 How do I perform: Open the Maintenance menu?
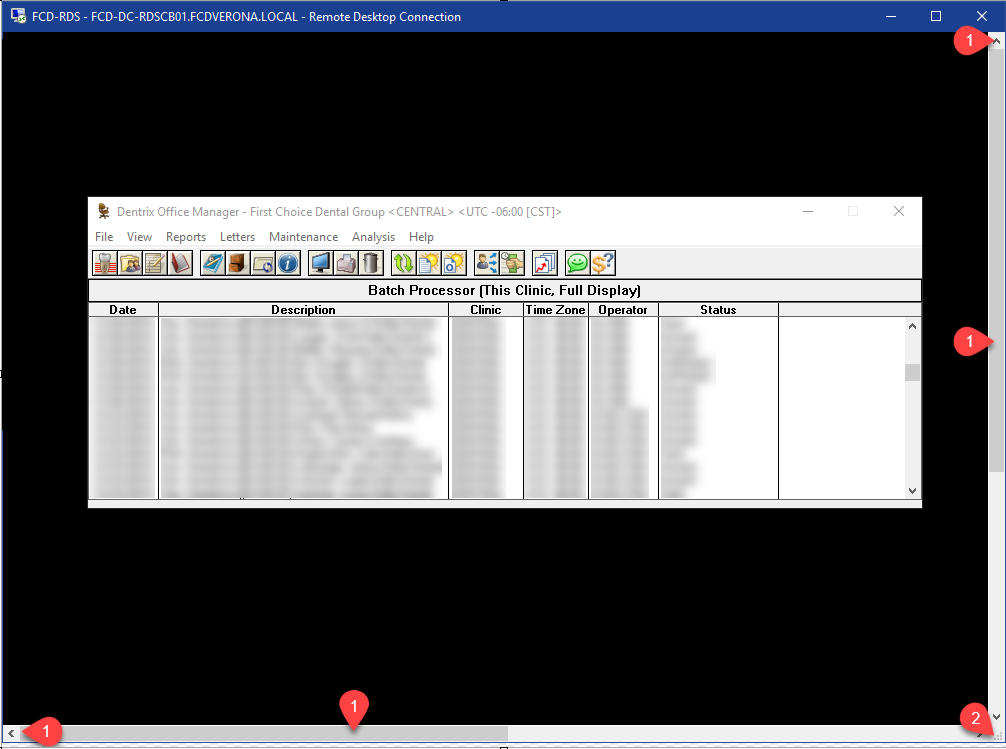click(x=303, y=237)
